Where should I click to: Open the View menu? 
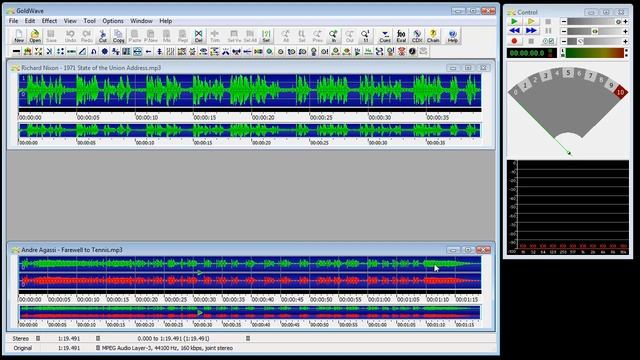(70, 21)
